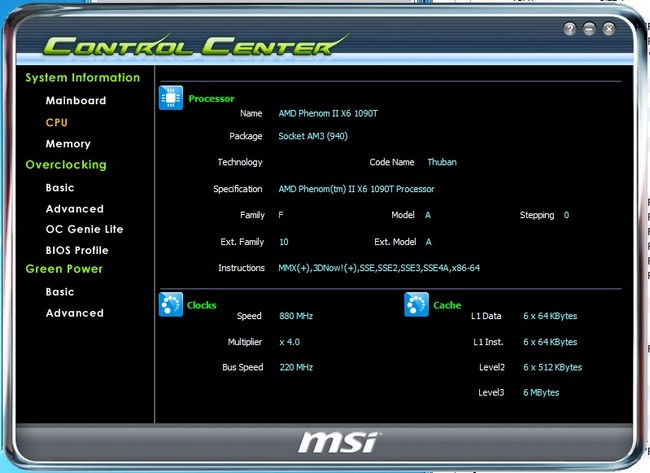Viewport: 650px width, 473px height.
Task: Open Basic under Green Power
Action: pyautogui.click(x=60, y=291)
